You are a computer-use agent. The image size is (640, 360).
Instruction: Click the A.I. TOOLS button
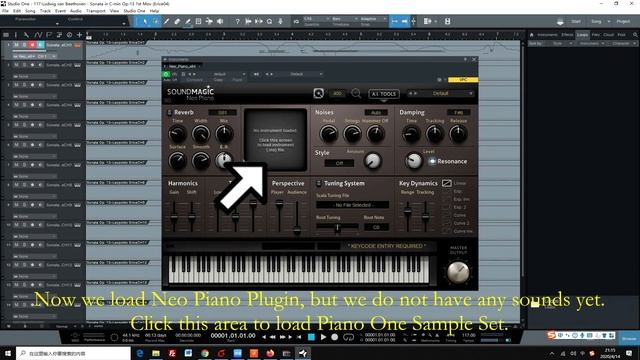[x=384, y=94]
